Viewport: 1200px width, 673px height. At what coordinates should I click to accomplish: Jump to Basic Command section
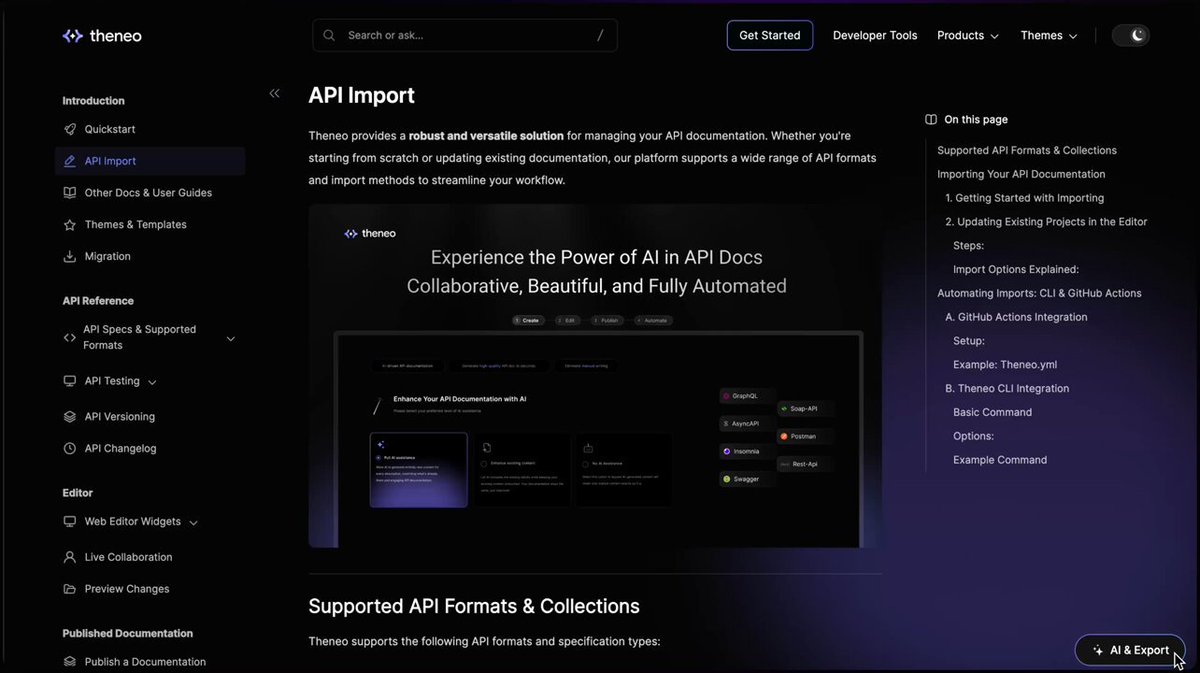(992, 413)
